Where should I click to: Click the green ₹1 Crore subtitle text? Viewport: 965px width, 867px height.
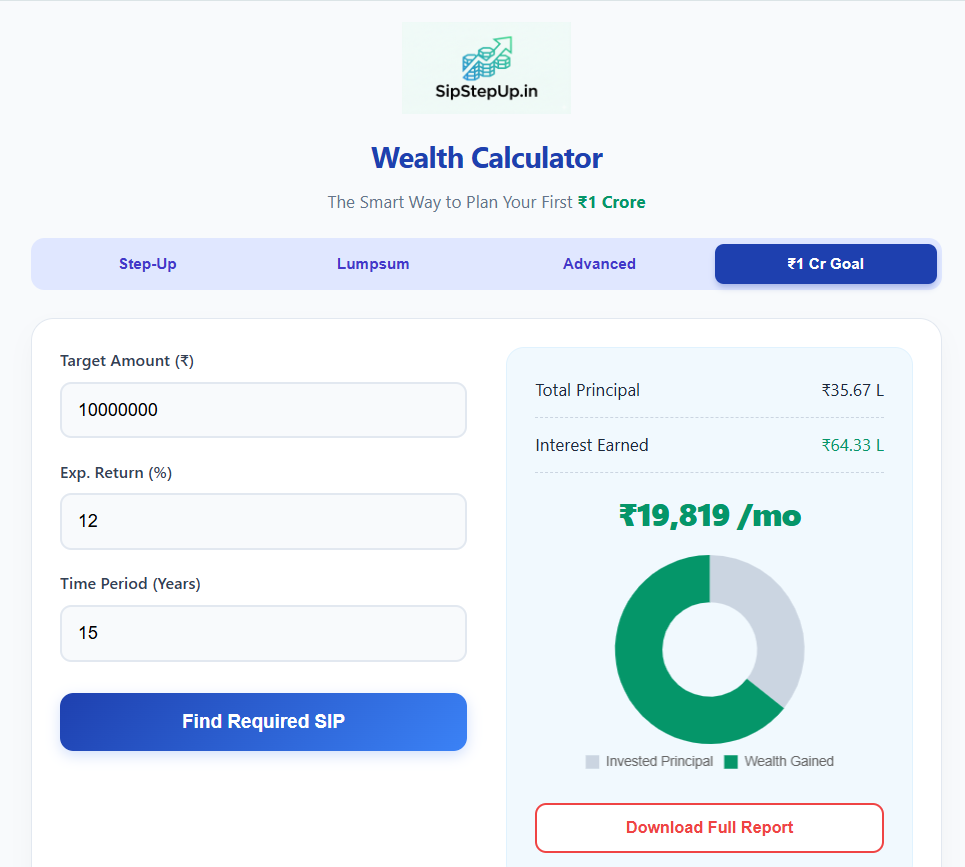pos(612,201)
